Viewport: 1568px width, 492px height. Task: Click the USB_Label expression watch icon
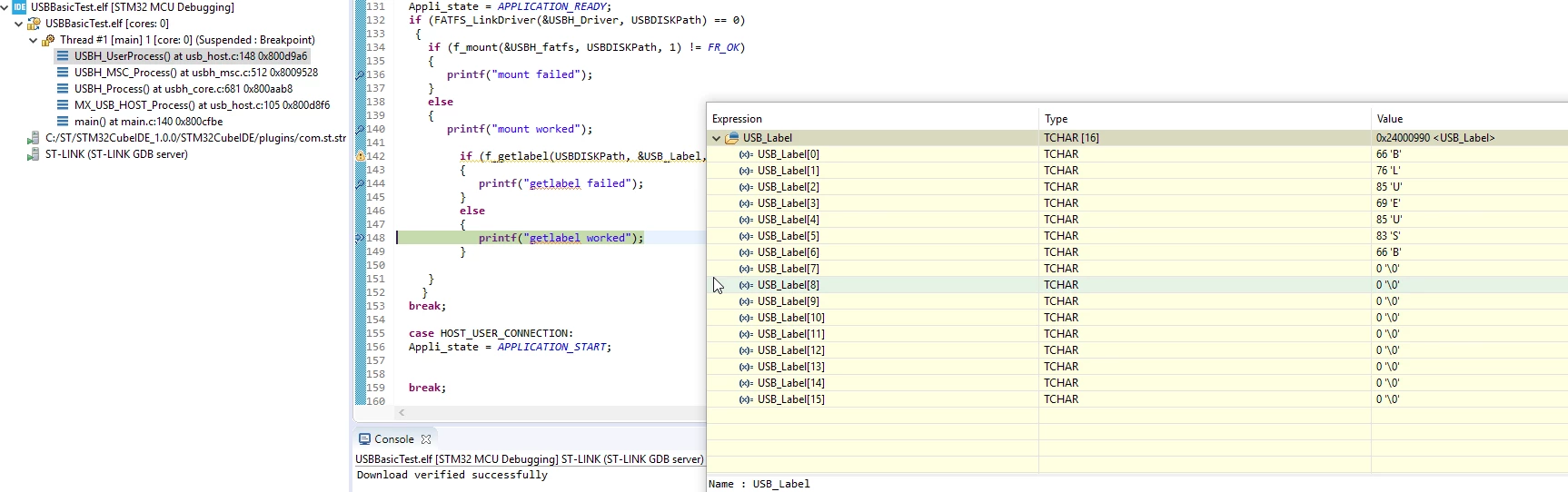click(x=732, y=138)
